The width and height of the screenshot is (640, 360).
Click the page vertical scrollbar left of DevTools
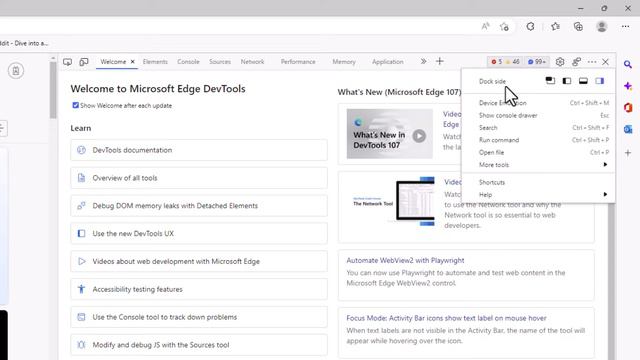[53, 90]
